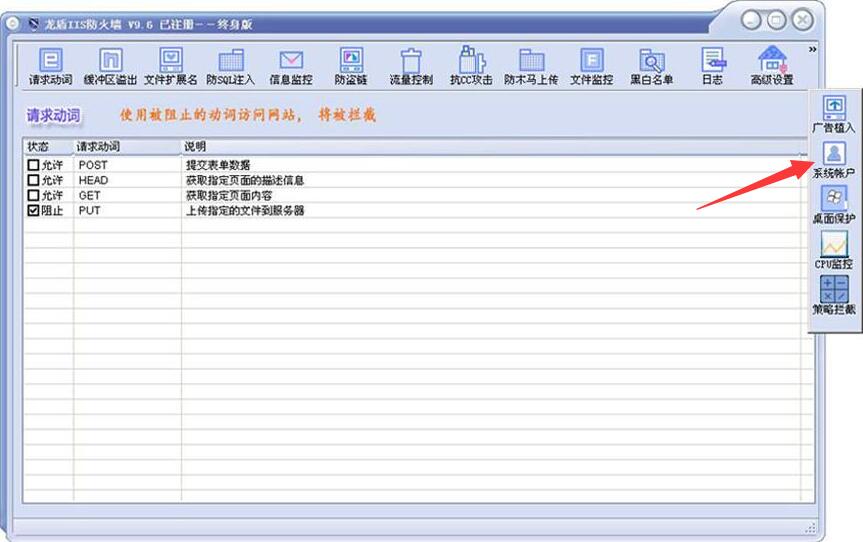Uncheck the 阻止 checkbox for PUT
The image size is (863, 542).
[33, 210]
